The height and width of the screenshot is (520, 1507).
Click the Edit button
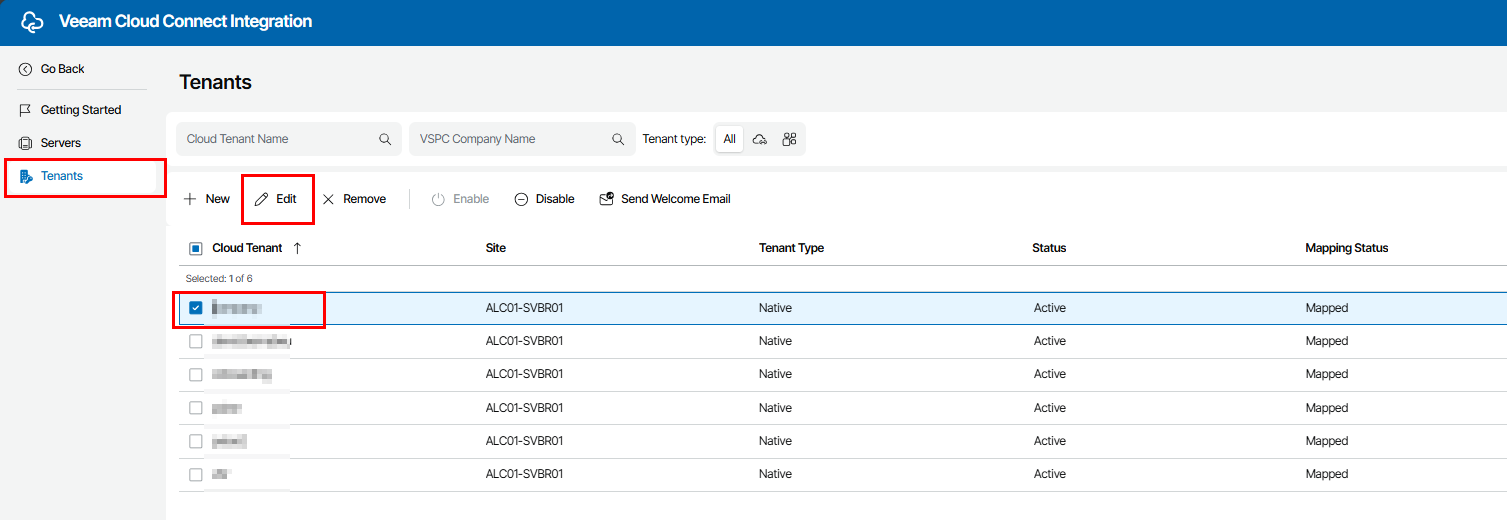tap(276, 199)
